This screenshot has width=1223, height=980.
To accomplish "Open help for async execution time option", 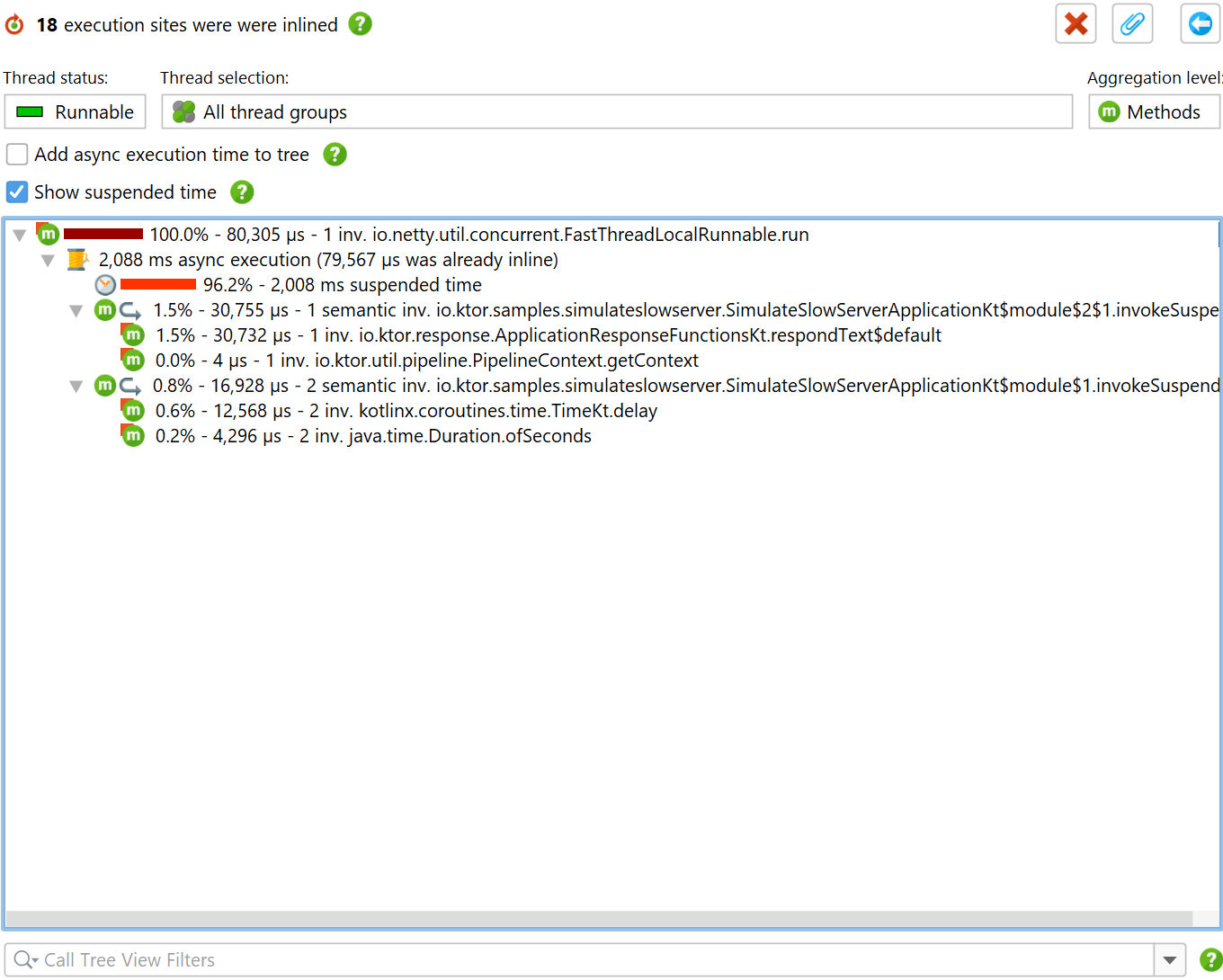I will [x=335, y=155].
